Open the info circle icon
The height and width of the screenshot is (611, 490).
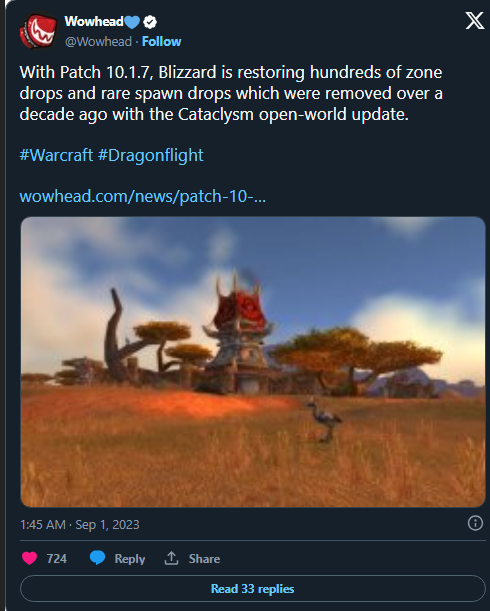475,523
